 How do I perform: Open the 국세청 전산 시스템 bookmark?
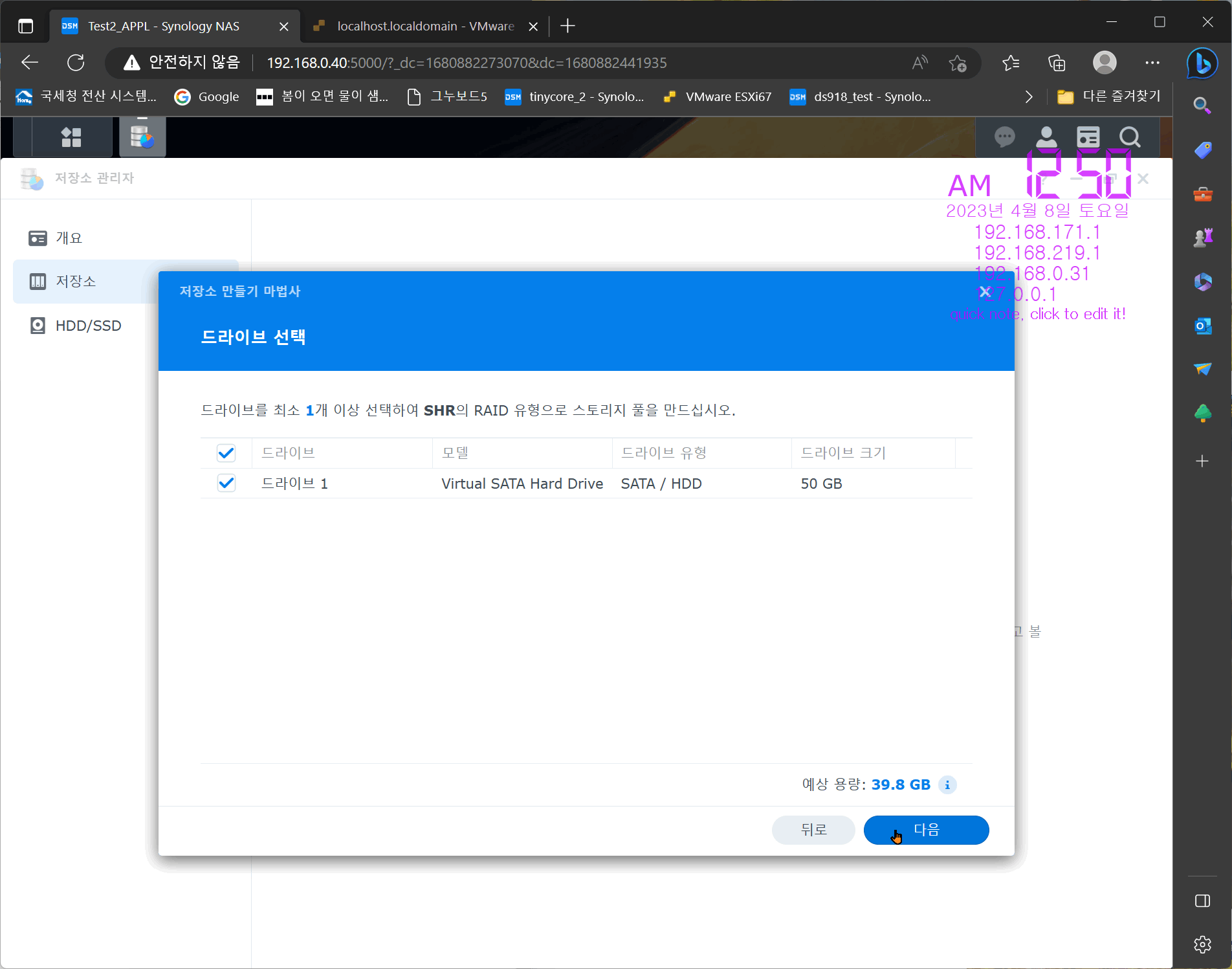[x=86, y=96]
